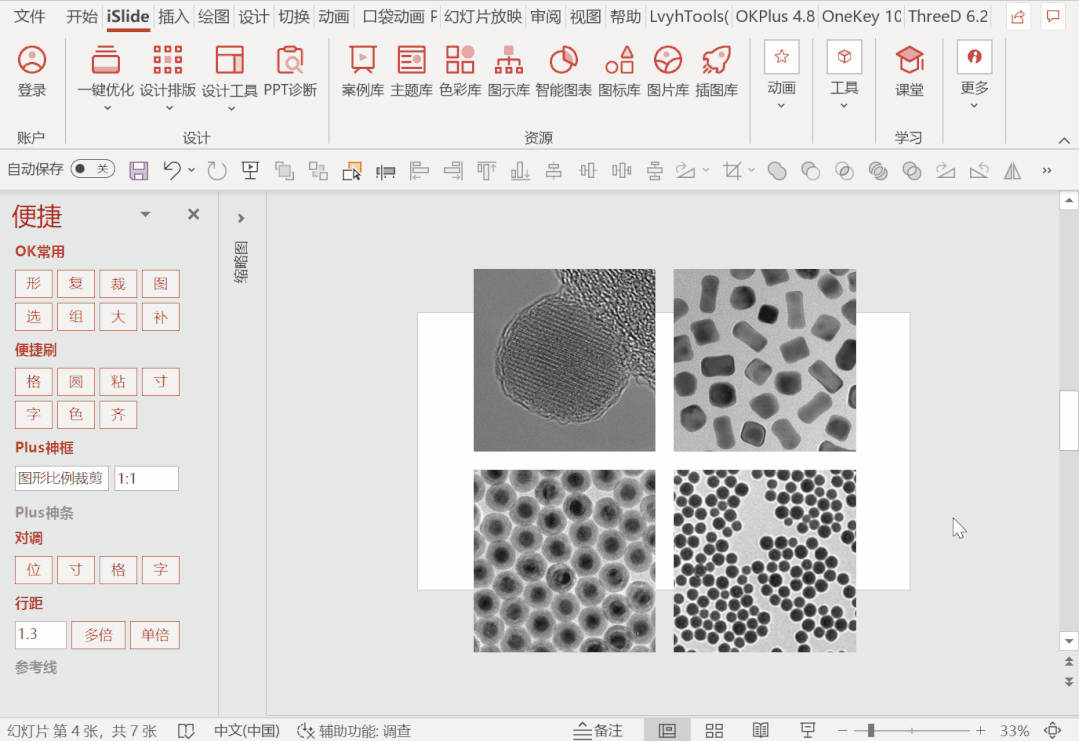1079x741 pixels.
Task: Click the zoom slider in status bar
Action: [870, 730]
